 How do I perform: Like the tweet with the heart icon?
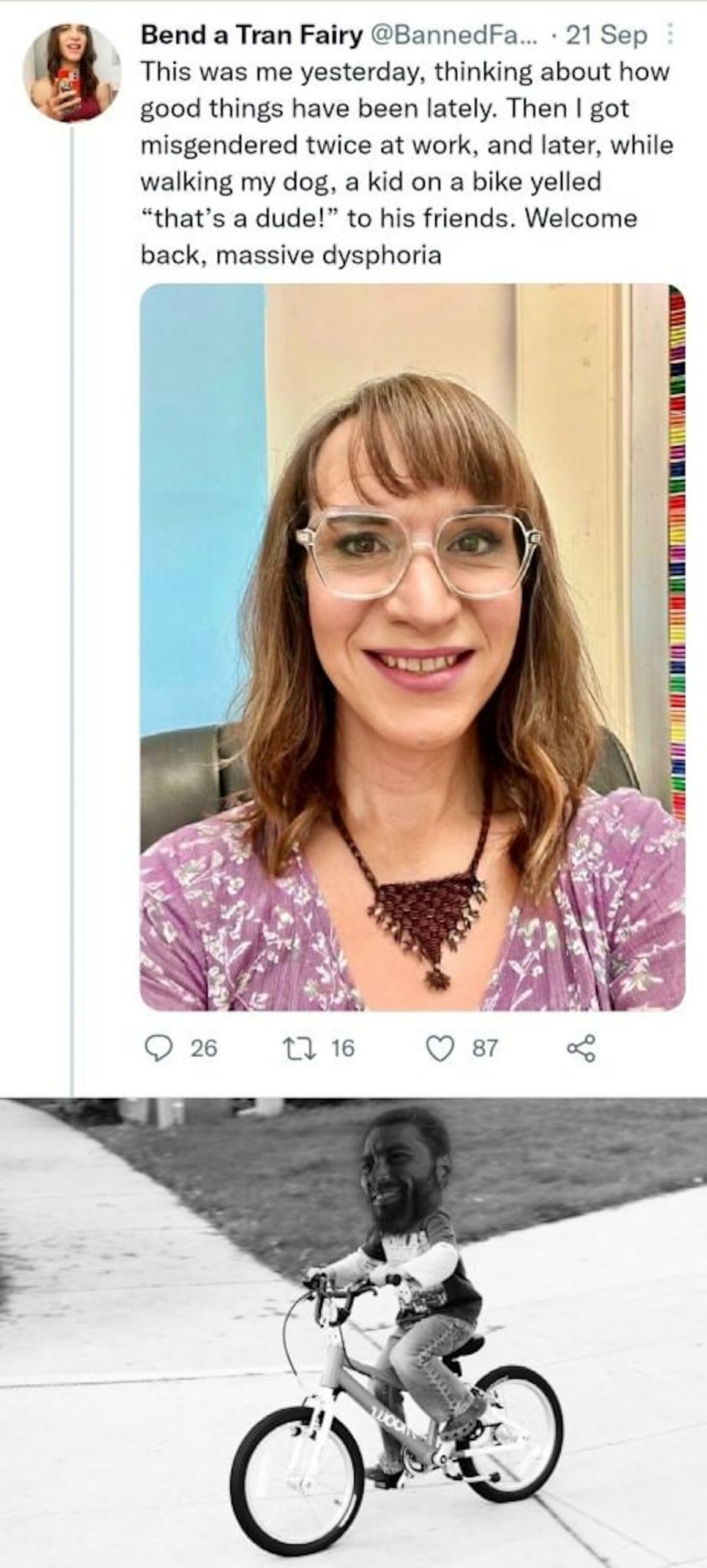[x=439, y=1048]
